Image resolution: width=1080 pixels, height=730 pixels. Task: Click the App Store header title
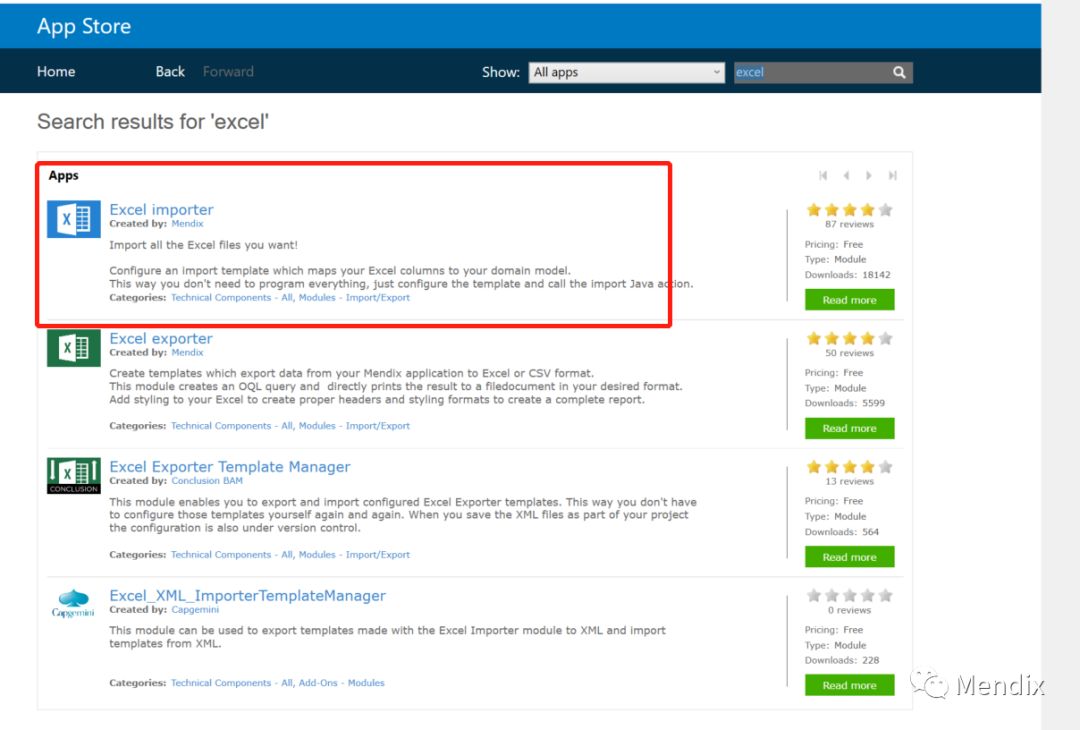[x=84, y=26]
